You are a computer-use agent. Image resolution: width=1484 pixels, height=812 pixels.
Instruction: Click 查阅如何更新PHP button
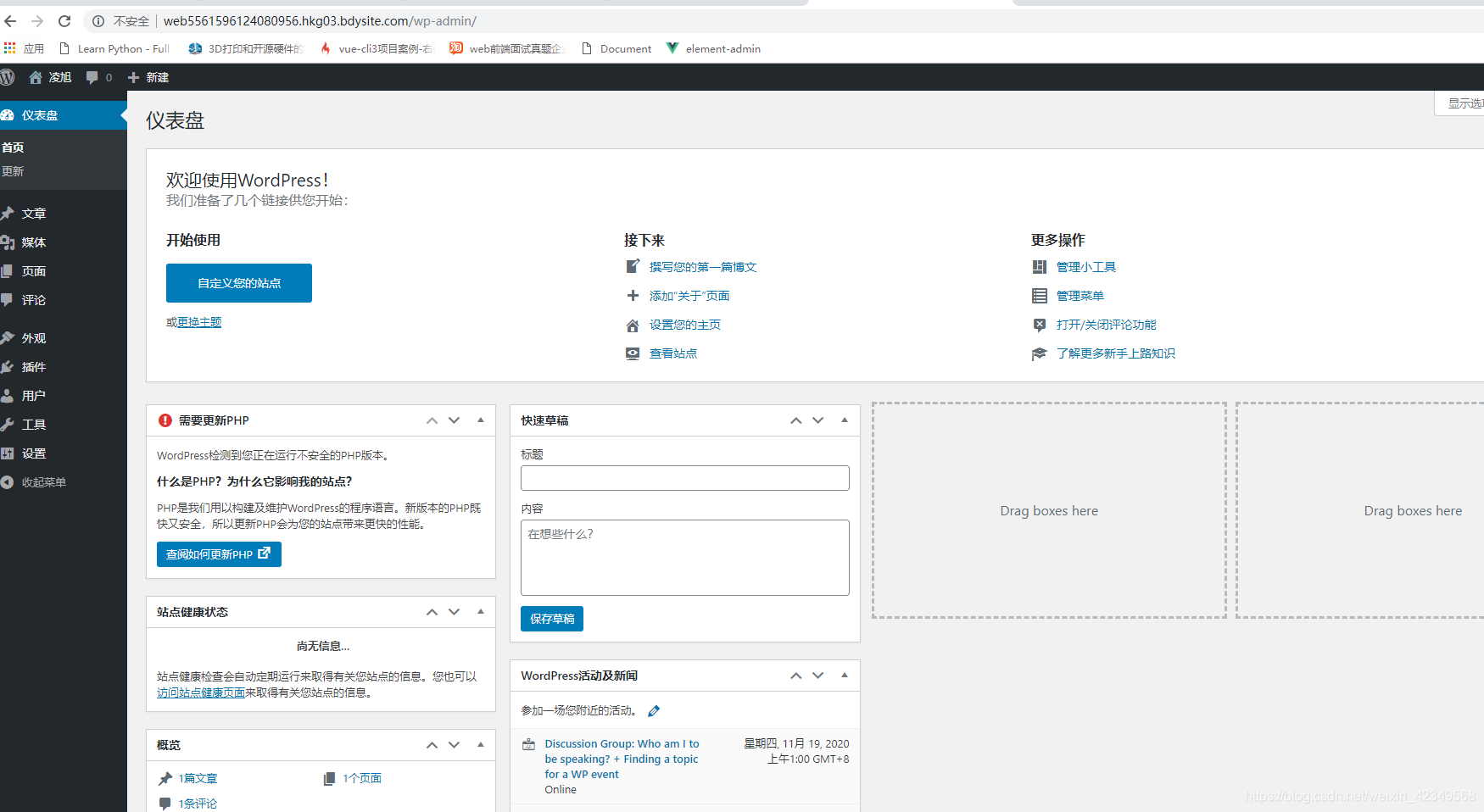coord(219,554)
